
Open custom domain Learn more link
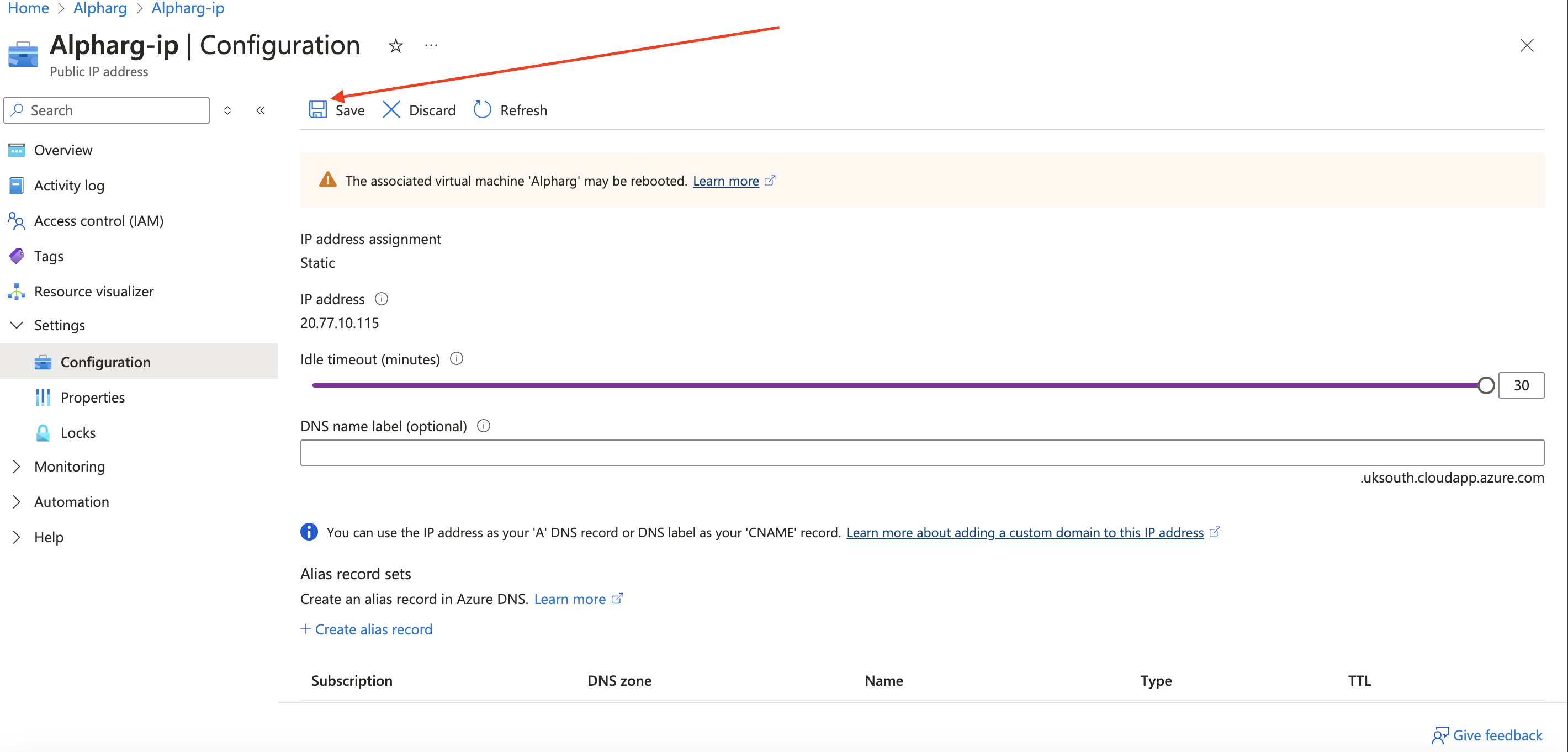(x=1024, y=532)
